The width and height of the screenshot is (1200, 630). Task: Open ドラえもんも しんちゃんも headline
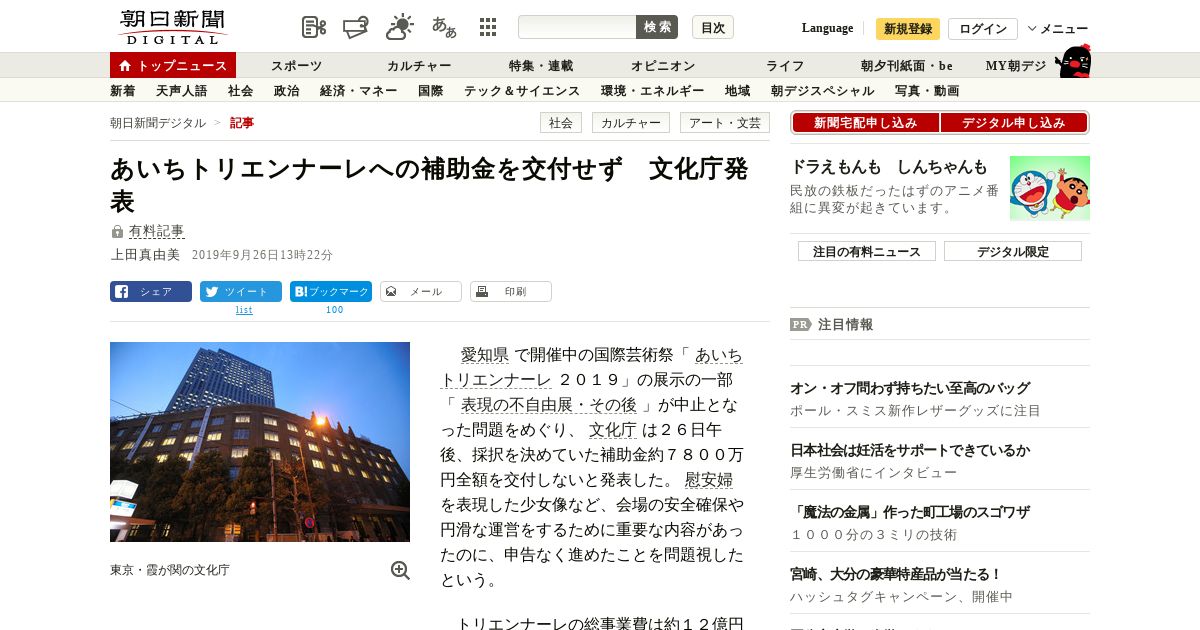(889, 167)
